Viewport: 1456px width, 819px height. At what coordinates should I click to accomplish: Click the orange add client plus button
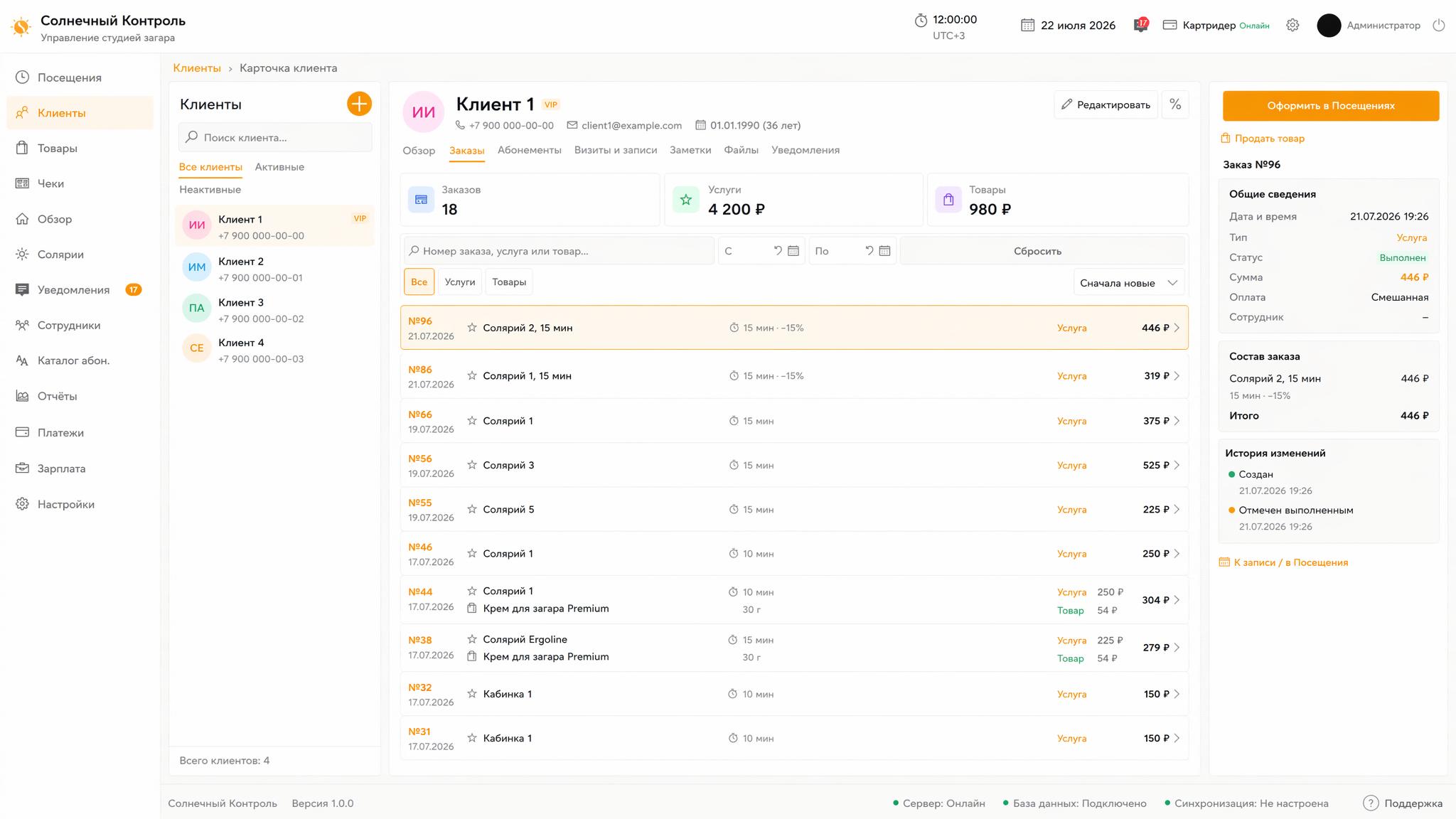(x=359, y=104)
